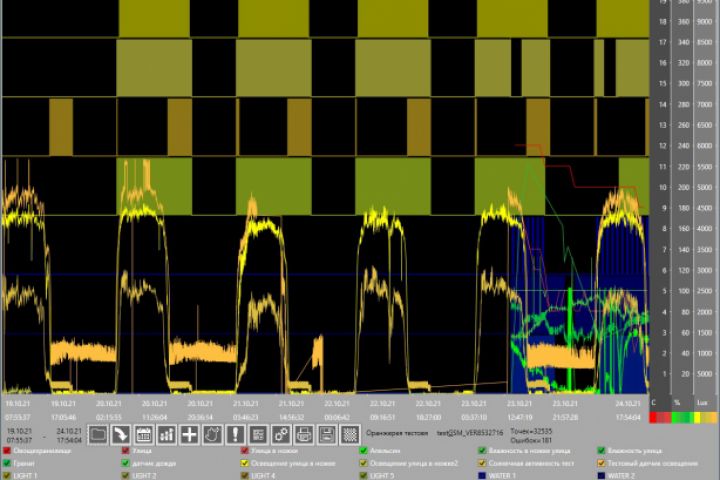The image size is (720, 480).
Task: Click the yellow-orange Lux color swatch
Action: [705, 418]
